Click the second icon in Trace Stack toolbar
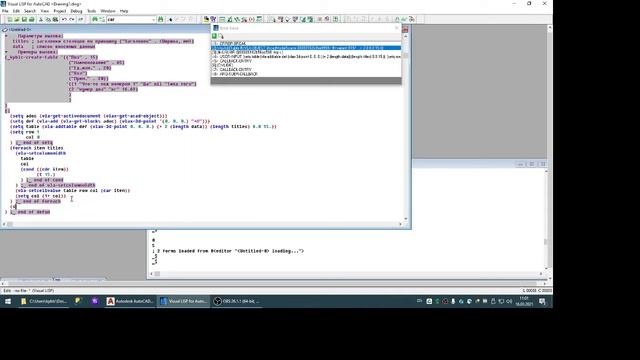 (221, 36)
